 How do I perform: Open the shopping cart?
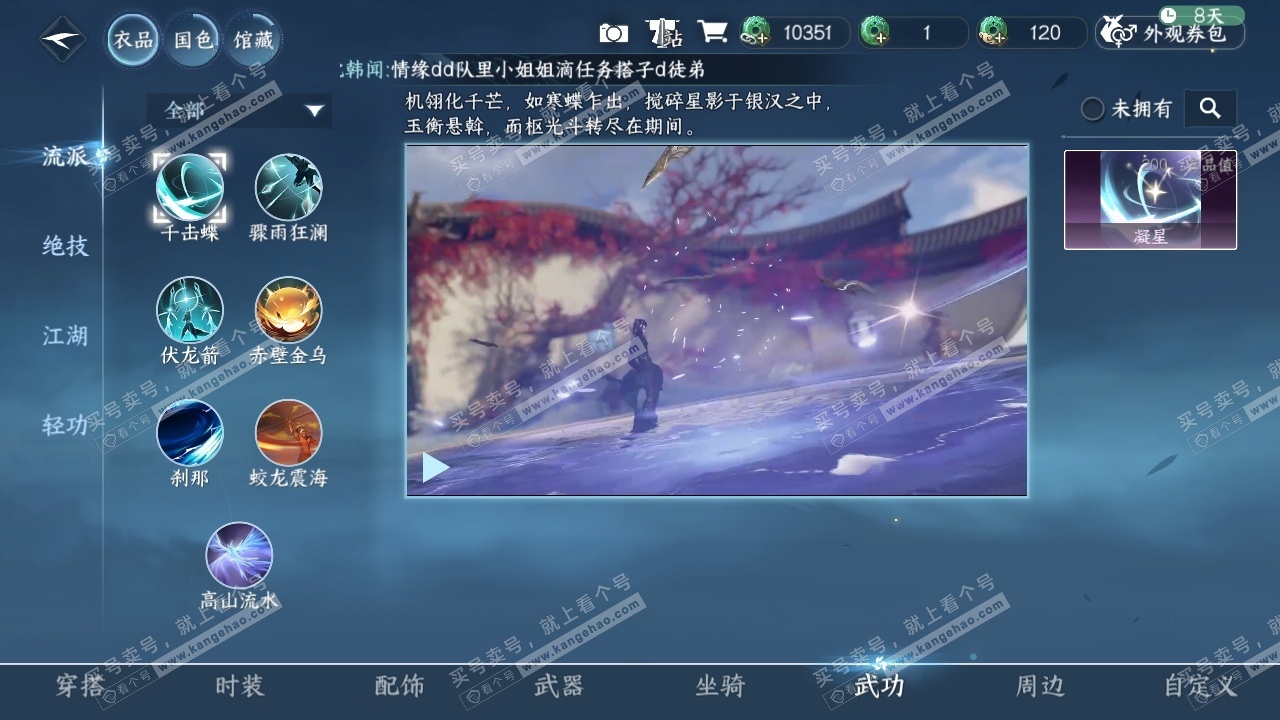tap(712, 32)
